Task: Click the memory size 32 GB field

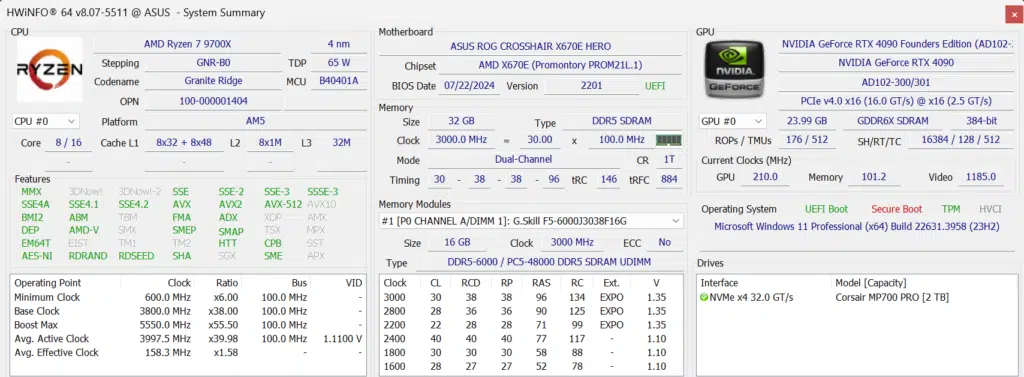Action: (460, 122)
